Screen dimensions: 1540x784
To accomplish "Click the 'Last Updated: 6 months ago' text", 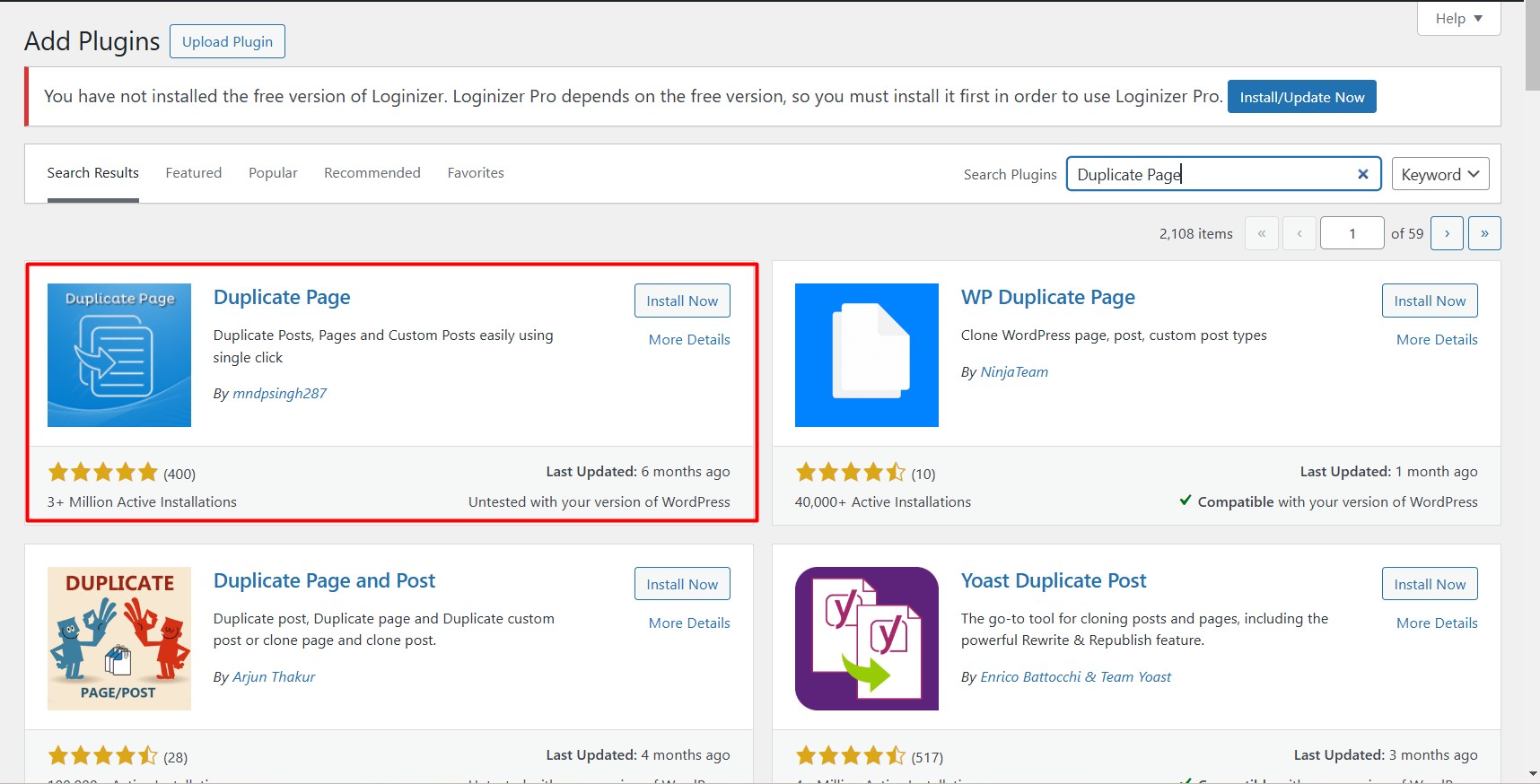I will [638, 472].
